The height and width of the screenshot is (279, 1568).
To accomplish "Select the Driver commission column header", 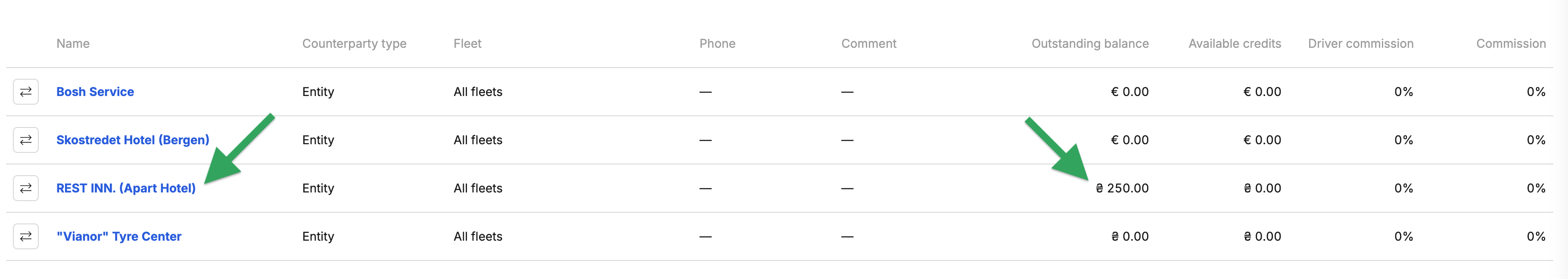I will click(x=1360, y=44).
